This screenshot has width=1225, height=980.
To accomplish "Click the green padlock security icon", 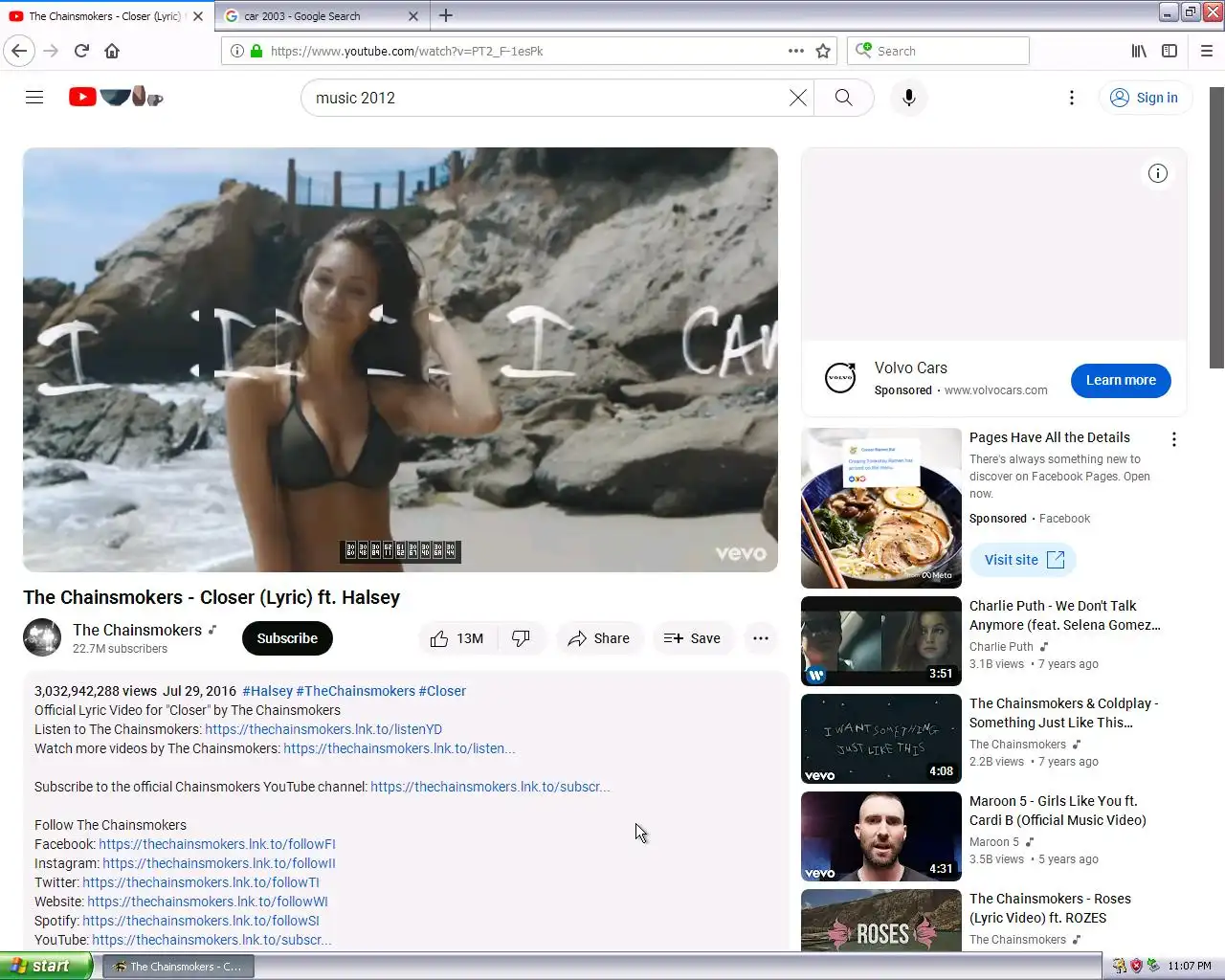I will pyautogui.click(x=256, y=51).
